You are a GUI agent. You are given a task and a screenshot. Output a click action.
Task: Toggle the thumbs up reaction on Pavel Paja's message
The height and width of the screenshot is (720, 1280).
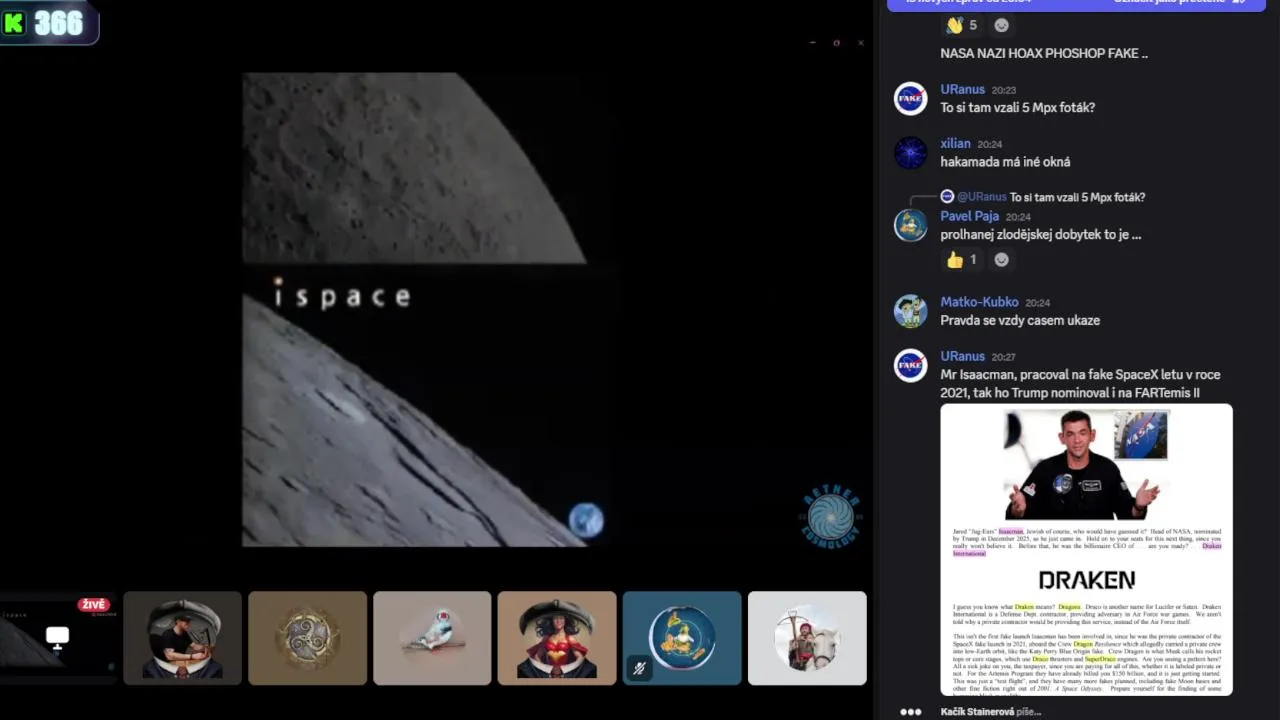(x=962, y=260)
